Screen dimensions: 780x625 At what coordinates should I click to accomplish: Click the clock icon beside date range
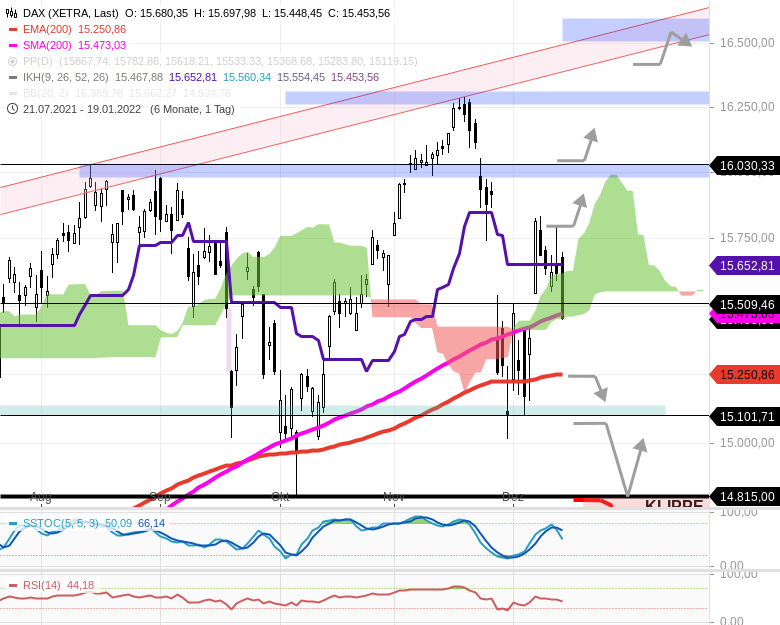(x=12, y=108)
